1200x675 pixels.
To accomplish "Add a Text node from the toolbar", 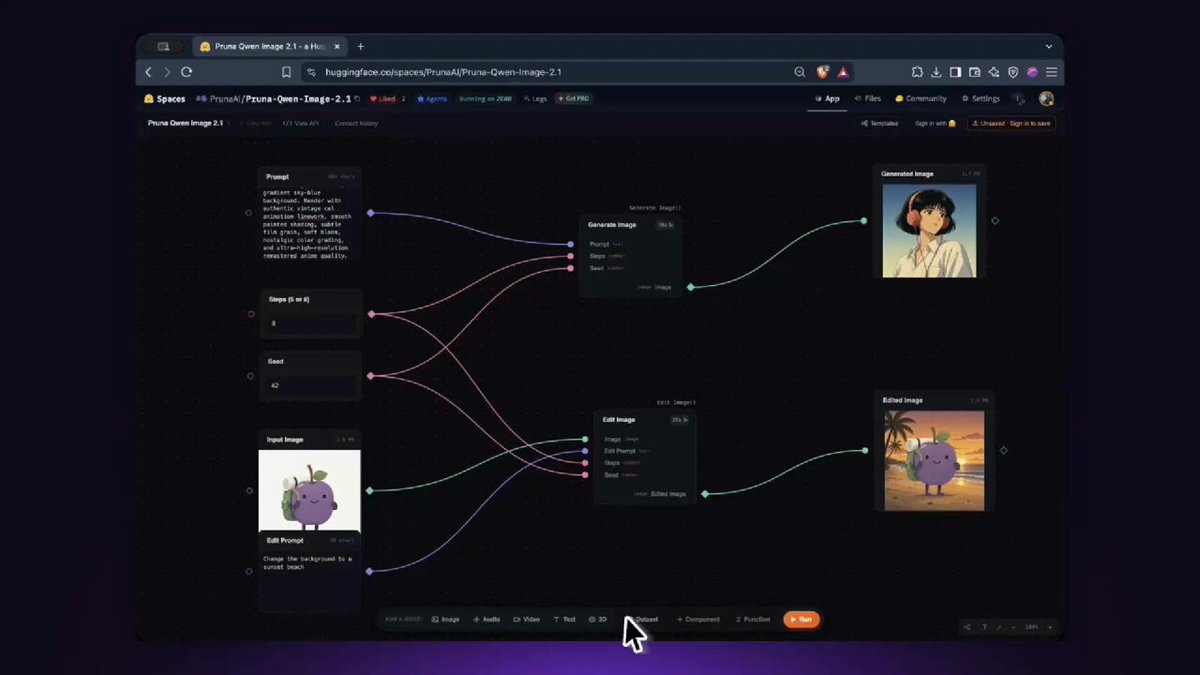I will click(565, 620).
